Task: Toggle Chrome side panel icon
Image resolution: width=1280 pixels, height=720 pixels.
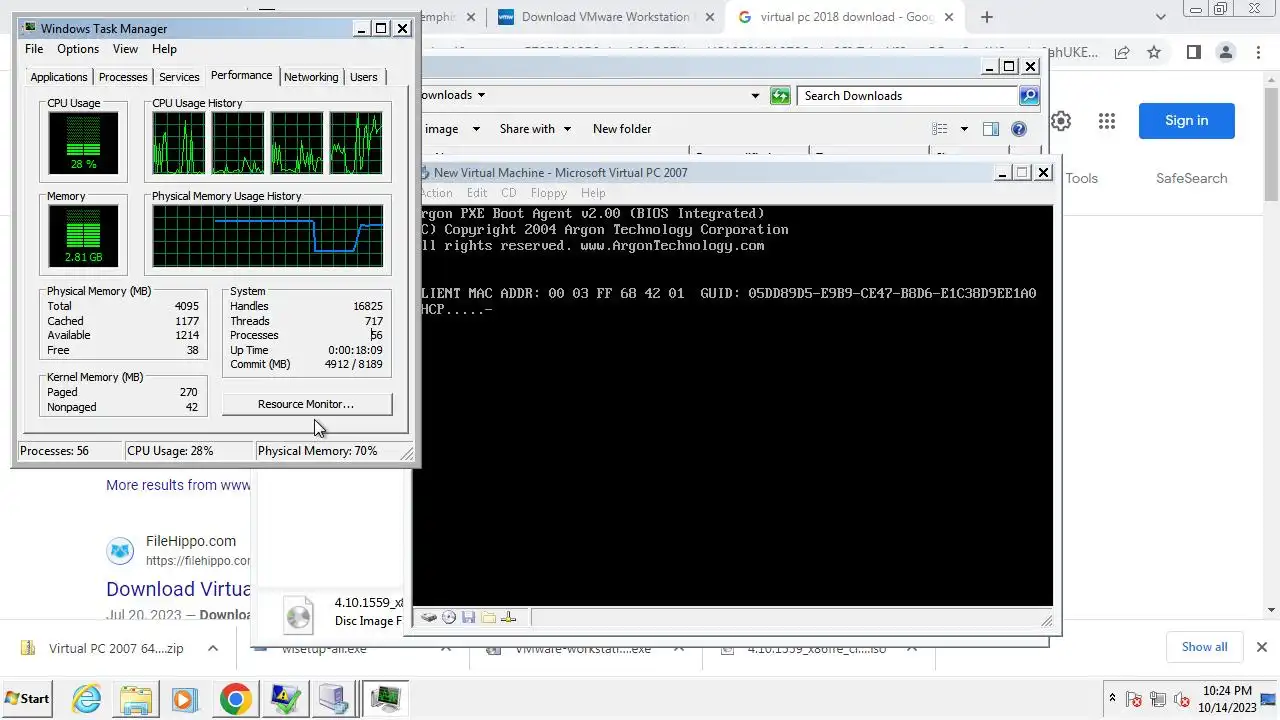Action: pos(1193,52)
